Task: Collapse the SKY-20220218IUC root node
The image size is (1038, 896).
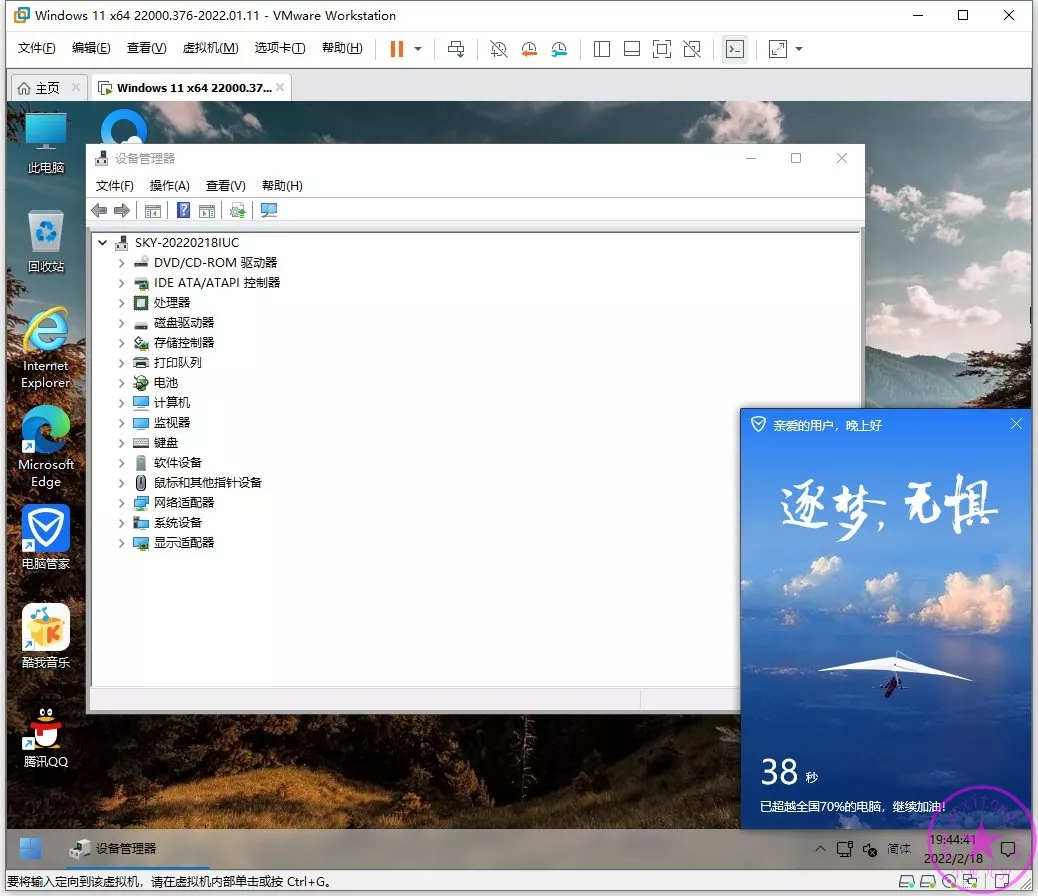Action: [x=103, y=243]
